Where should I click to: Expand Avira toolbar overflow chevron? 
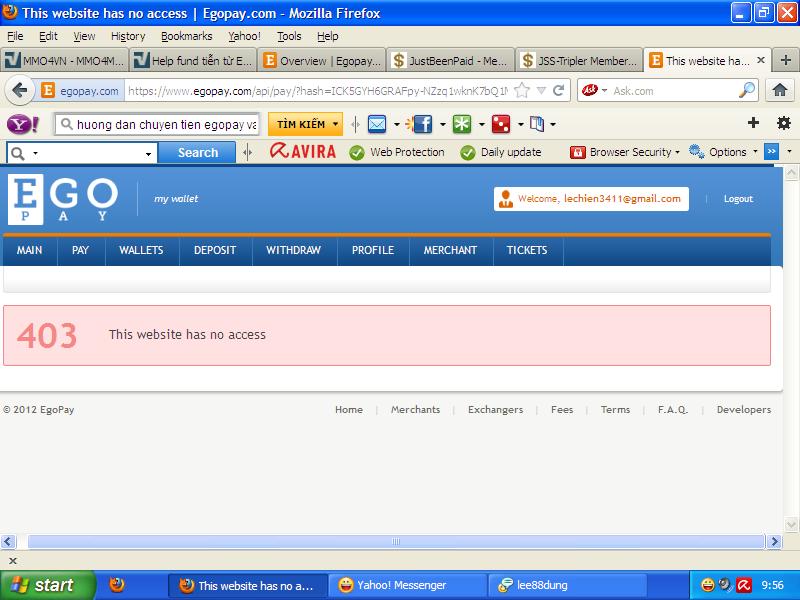pyautogui.click(x=771, y=152)
